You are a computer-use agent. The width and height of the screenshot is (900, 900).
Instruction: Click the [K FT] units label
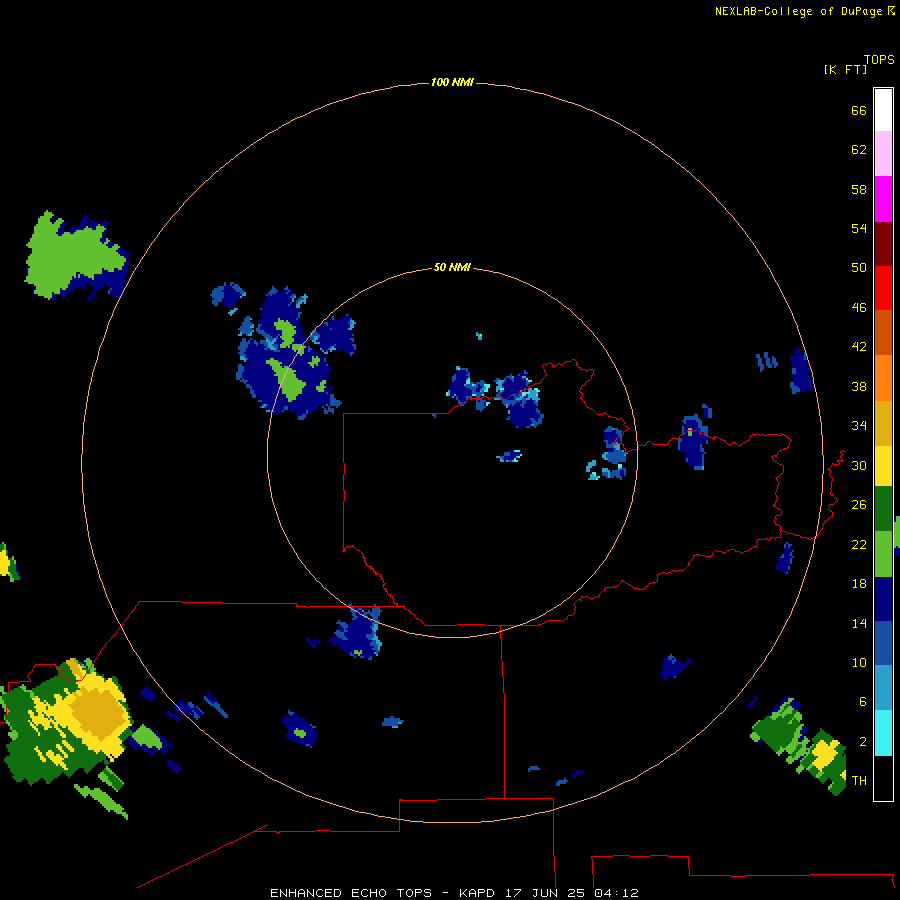(845, 69)
